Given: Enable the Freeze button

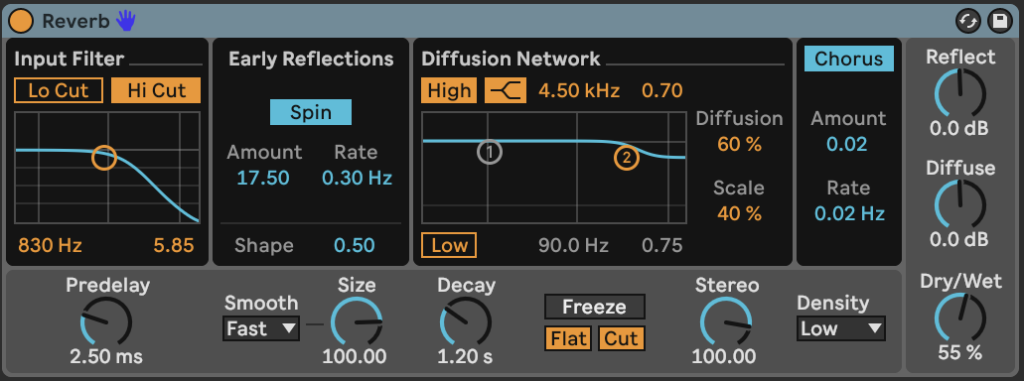Looking at the screenshot, I should pos(594,306).
